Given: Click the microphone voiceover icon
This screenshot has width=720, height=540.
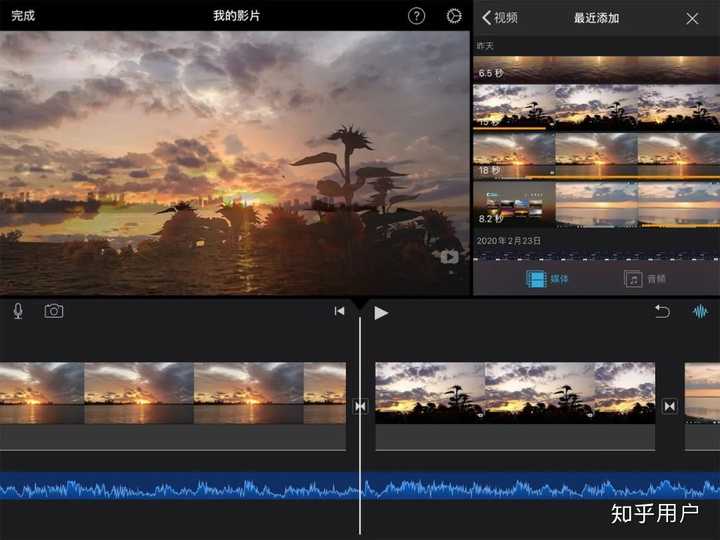Looking at the screenshot, I should pyautogui.click(x=18, y=311).
